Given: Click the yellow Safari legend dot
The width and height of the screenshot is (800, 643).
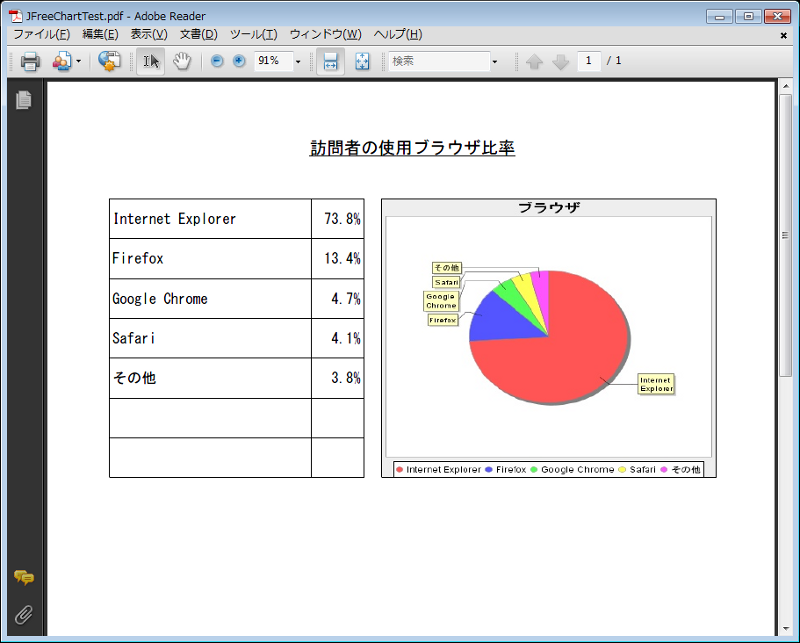Looking at the screenshot, I should [622, 469].
